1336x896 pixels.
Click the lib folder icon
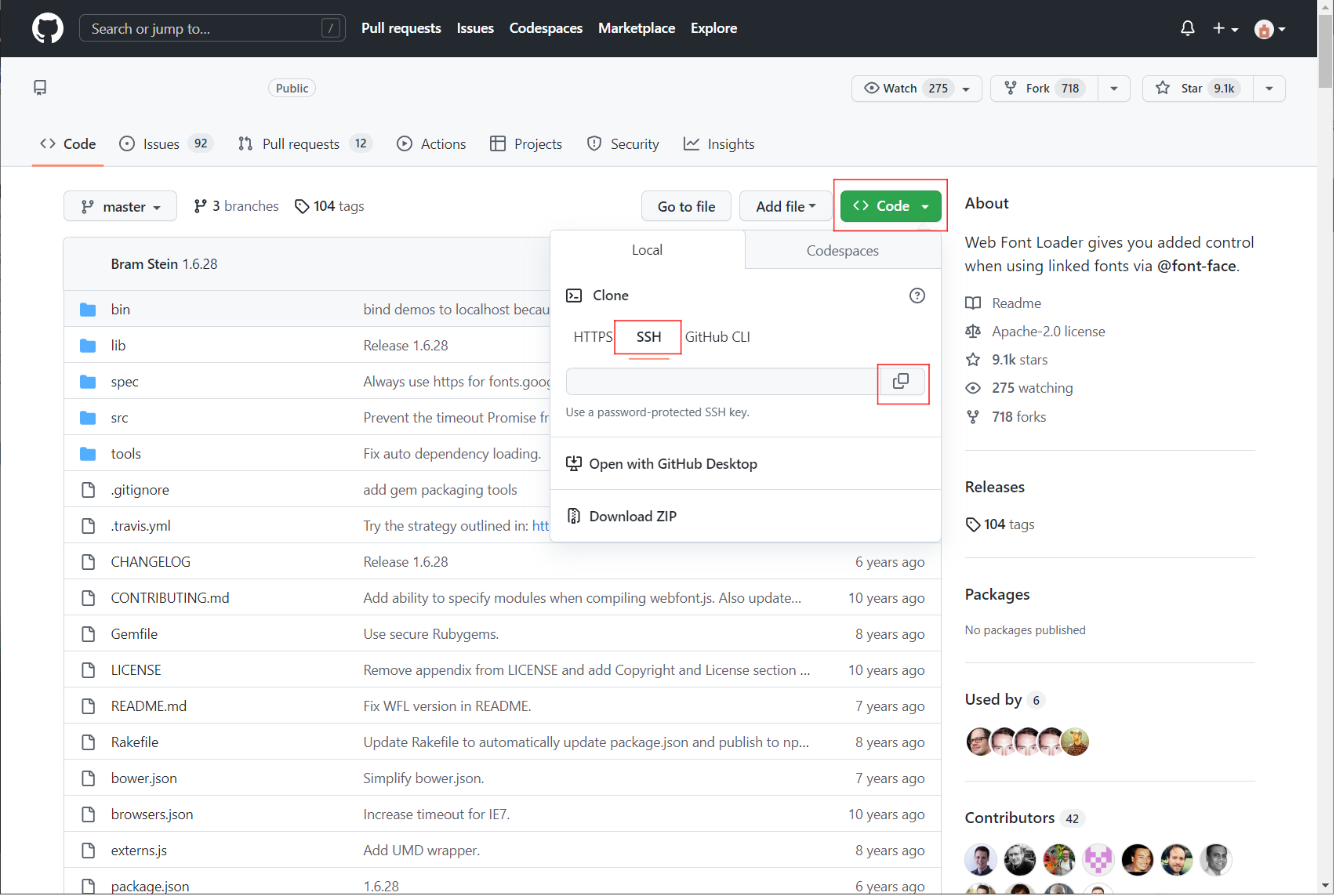pos(88,346)
